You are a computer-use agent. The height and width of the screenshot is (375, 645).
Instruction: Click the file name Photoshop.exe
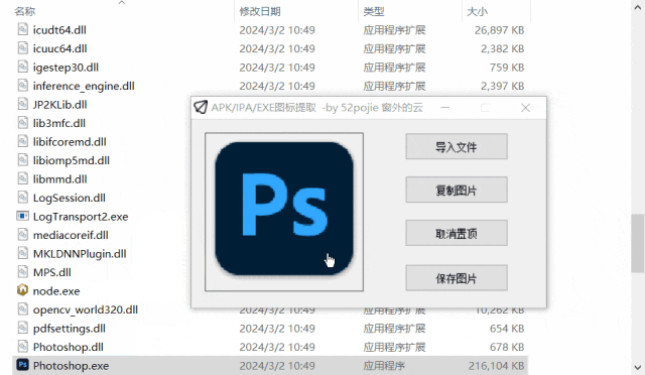pos(71,366)
